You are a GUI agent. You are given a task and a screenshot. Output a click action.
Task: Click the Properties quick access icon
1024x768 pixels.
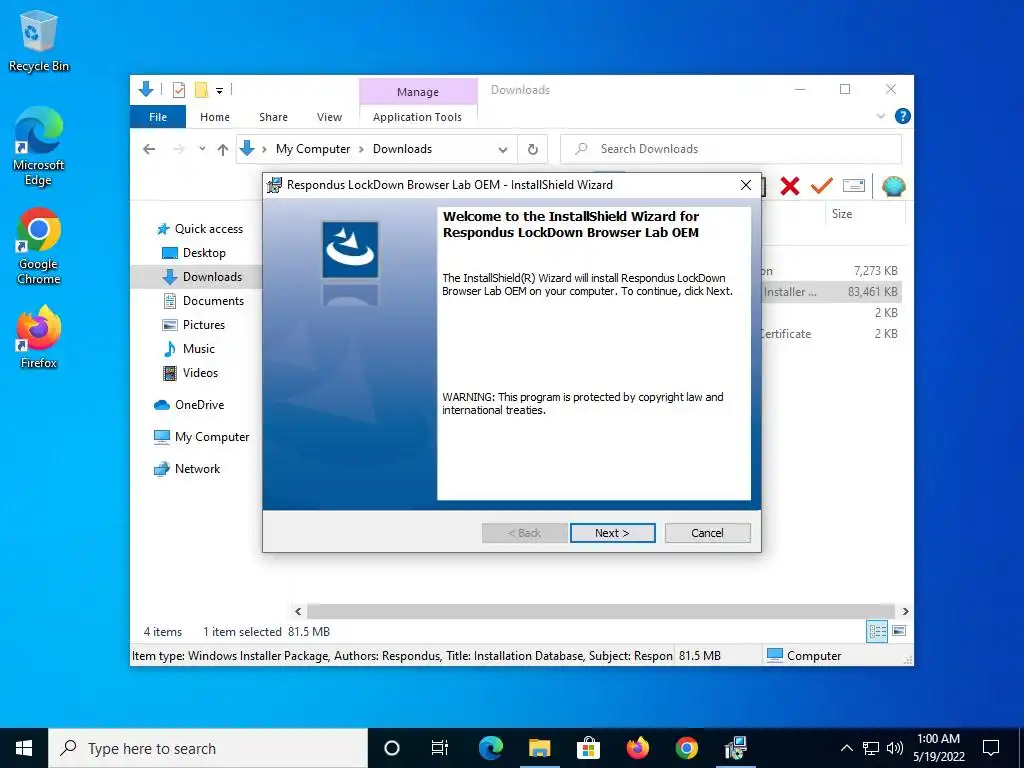(178, 90)
